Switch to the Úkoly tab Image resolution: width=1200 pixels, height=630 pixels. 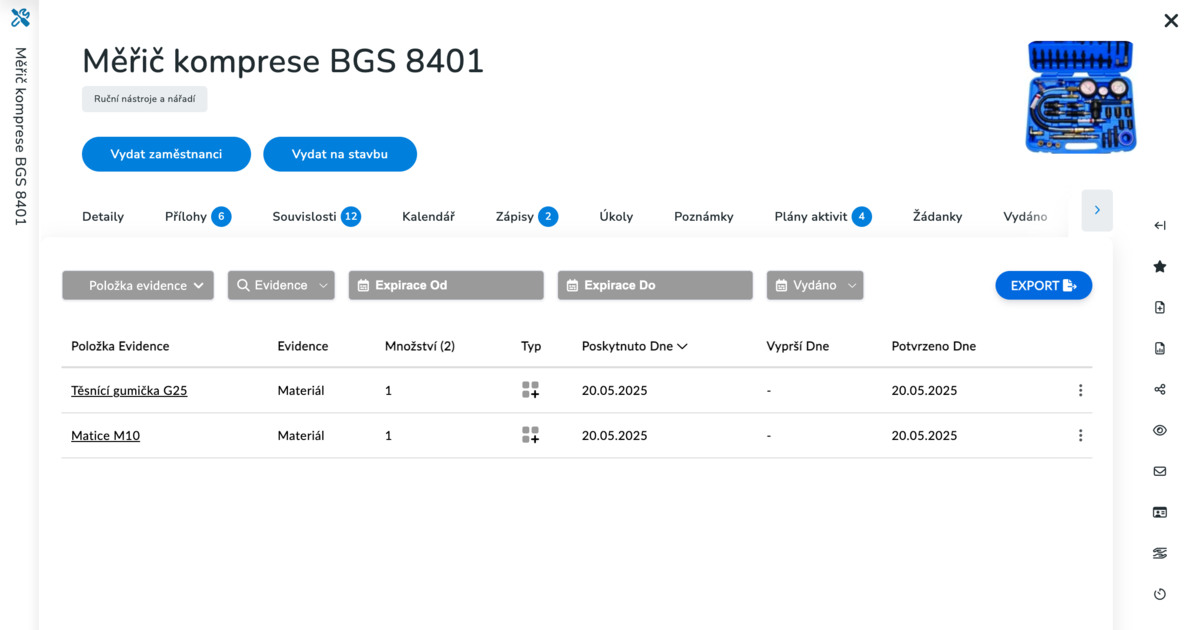click(x=616, y=216)
